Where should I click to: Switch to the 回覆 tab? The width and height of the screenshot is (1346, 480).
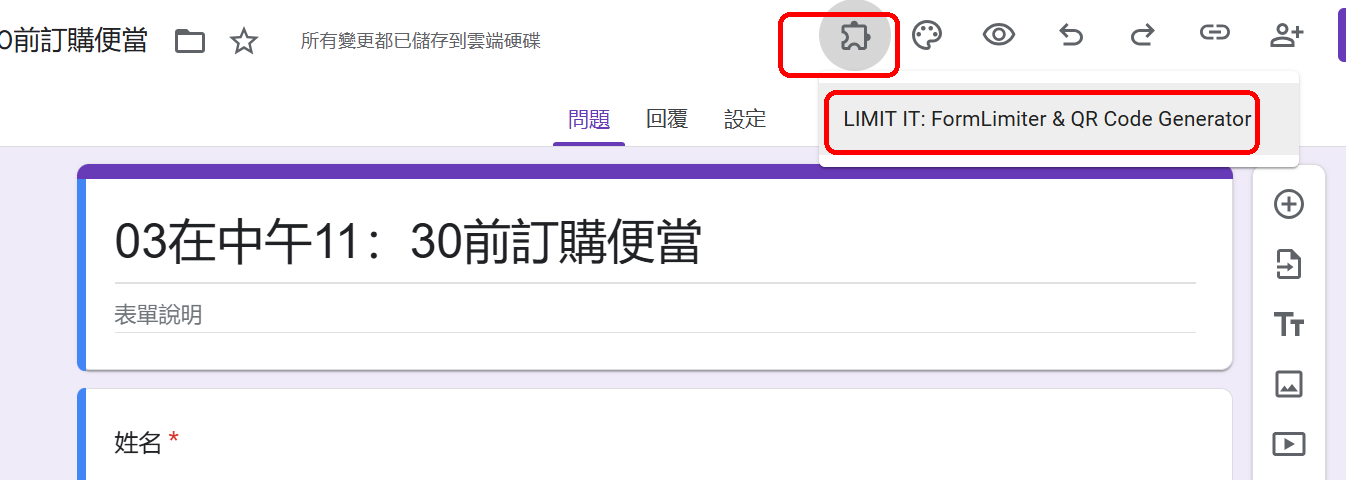(667, 119)
